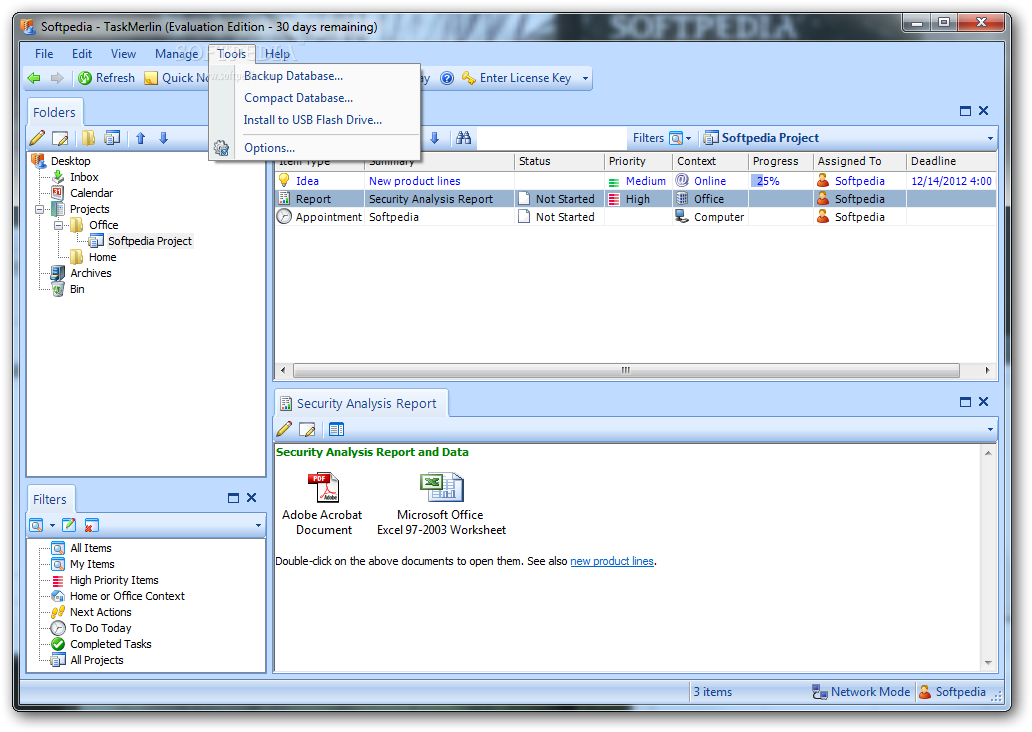Select the Bin folder

pos(77,289)
